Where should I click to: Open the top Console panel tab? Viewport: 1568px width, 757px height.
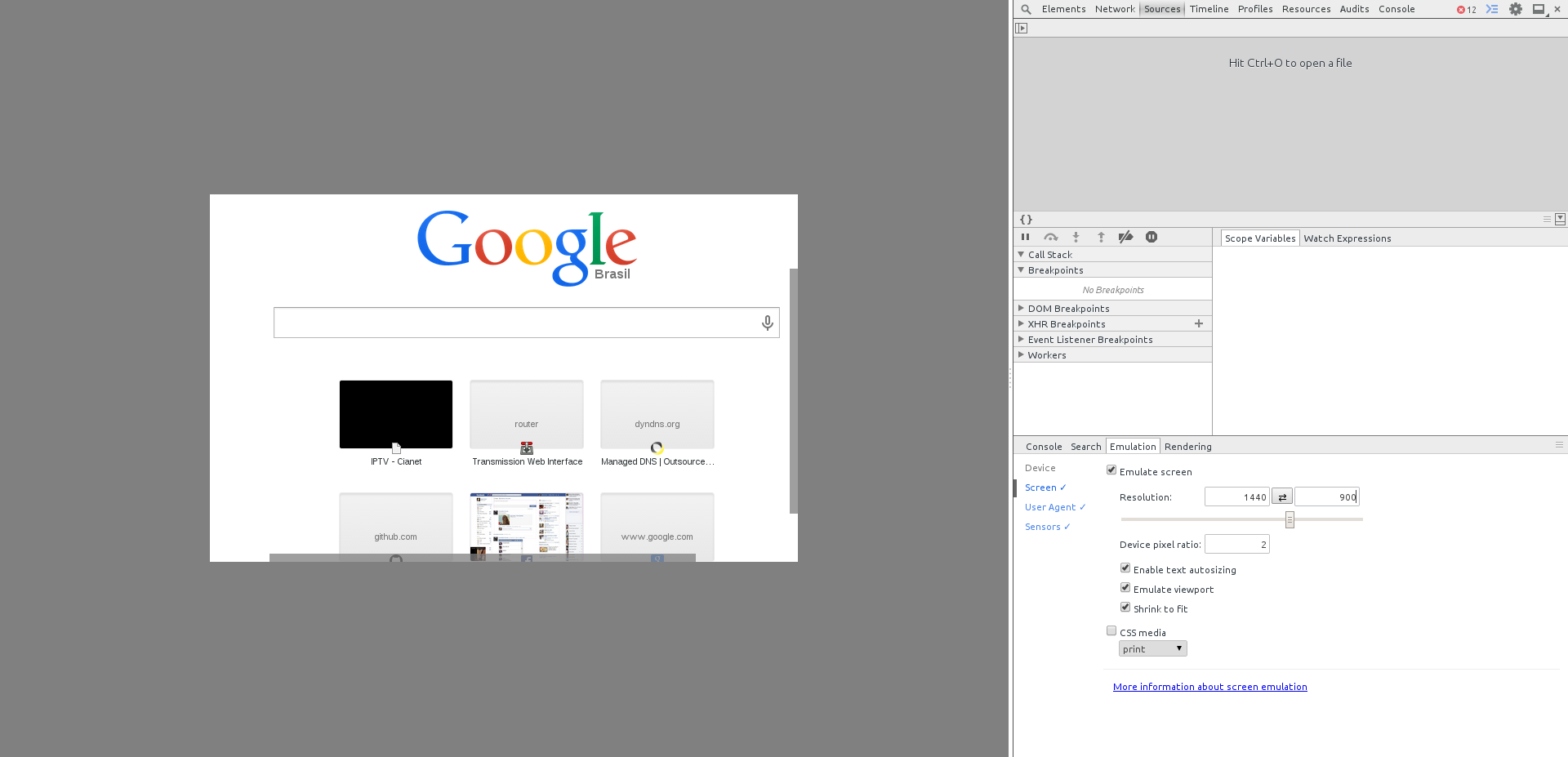[x=1396, y=9]
